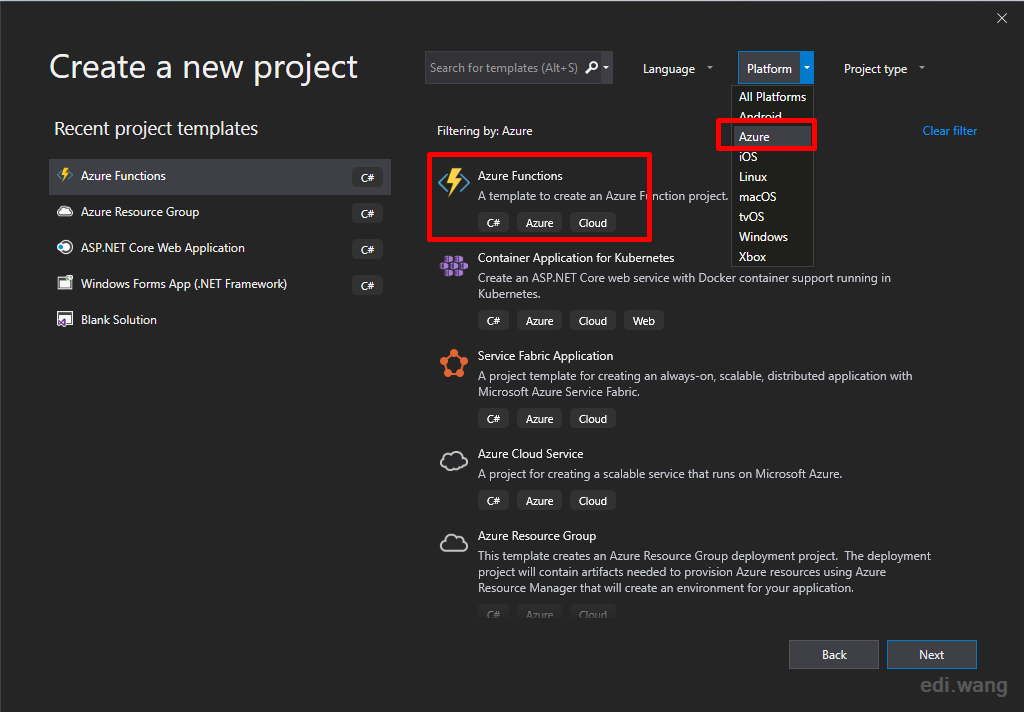Screen dimensions: 1024x712
Task: Click ASP.NET Core Web Application globe icon
Action: [65, 247]
